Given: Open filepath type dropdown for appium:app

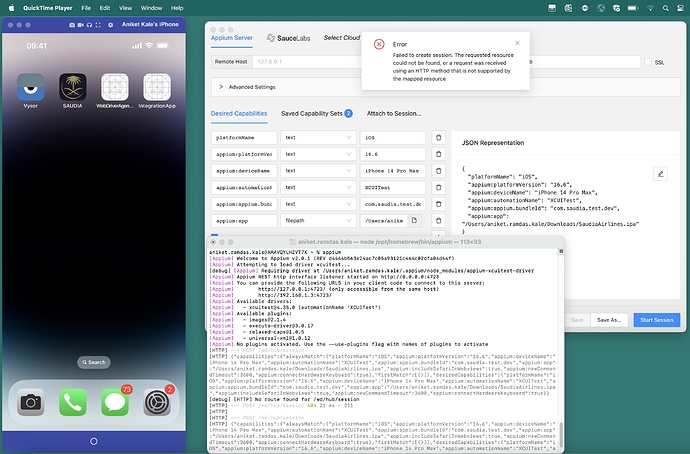Looking at the screenshot, I should 318,221.
